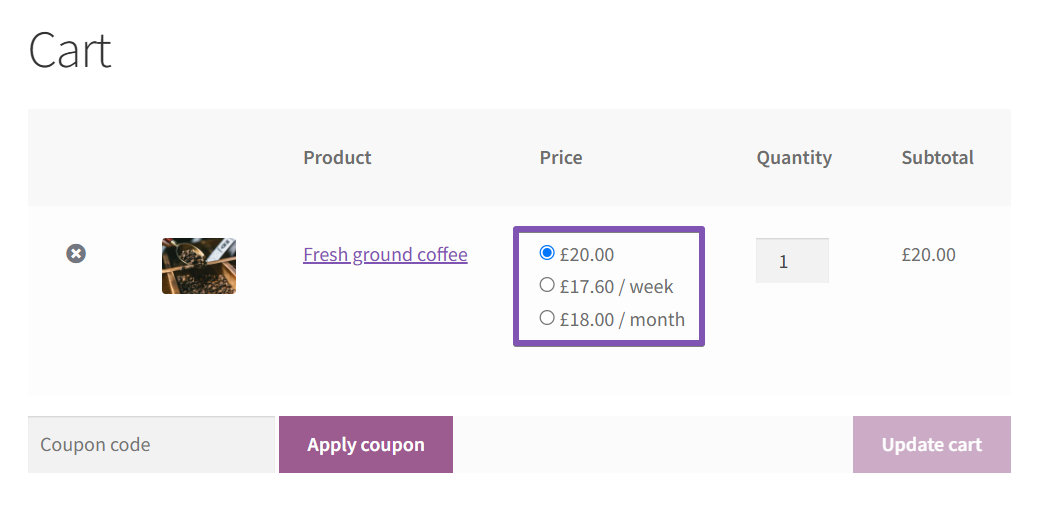
Task: Click the Subtotal column header
Action: pyautogui.click(x=937, y=158)
